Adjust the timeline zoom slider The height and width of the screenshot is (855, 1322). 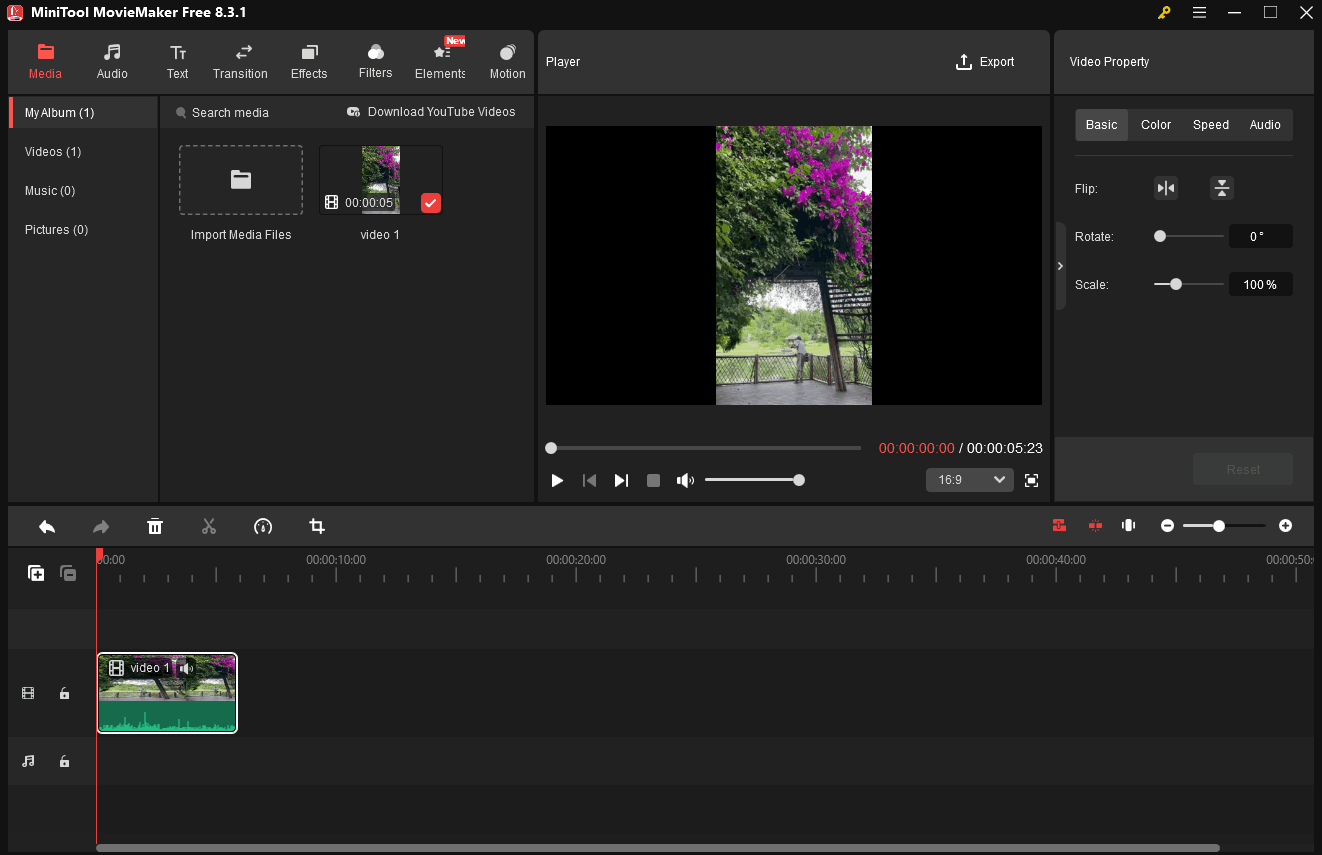[1220, 525]
